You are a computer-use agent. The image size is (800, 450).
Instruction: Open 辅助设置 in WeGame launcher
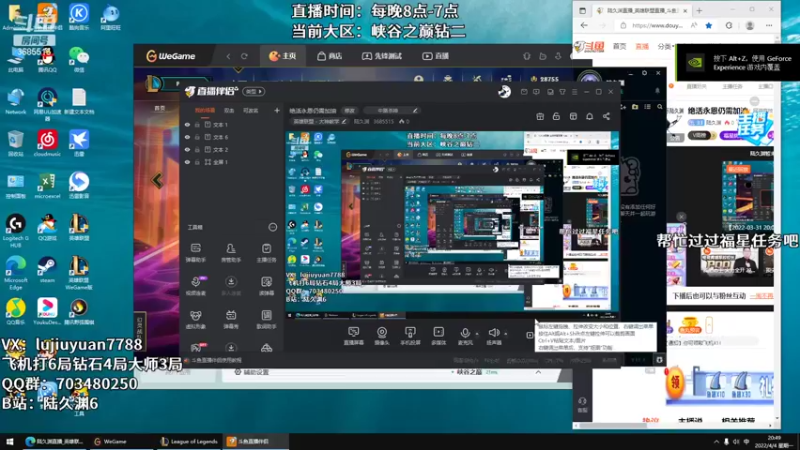[x=252, y=372]
